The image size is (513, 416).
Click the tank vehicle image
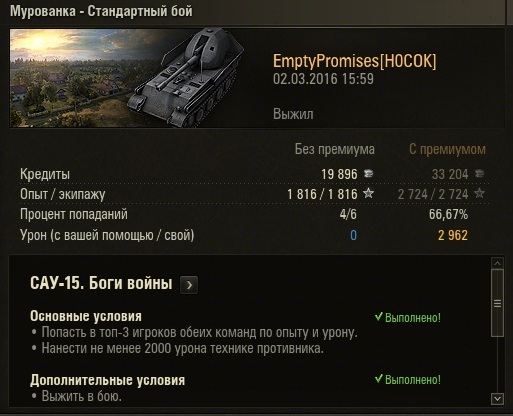[x=187, y=78]
